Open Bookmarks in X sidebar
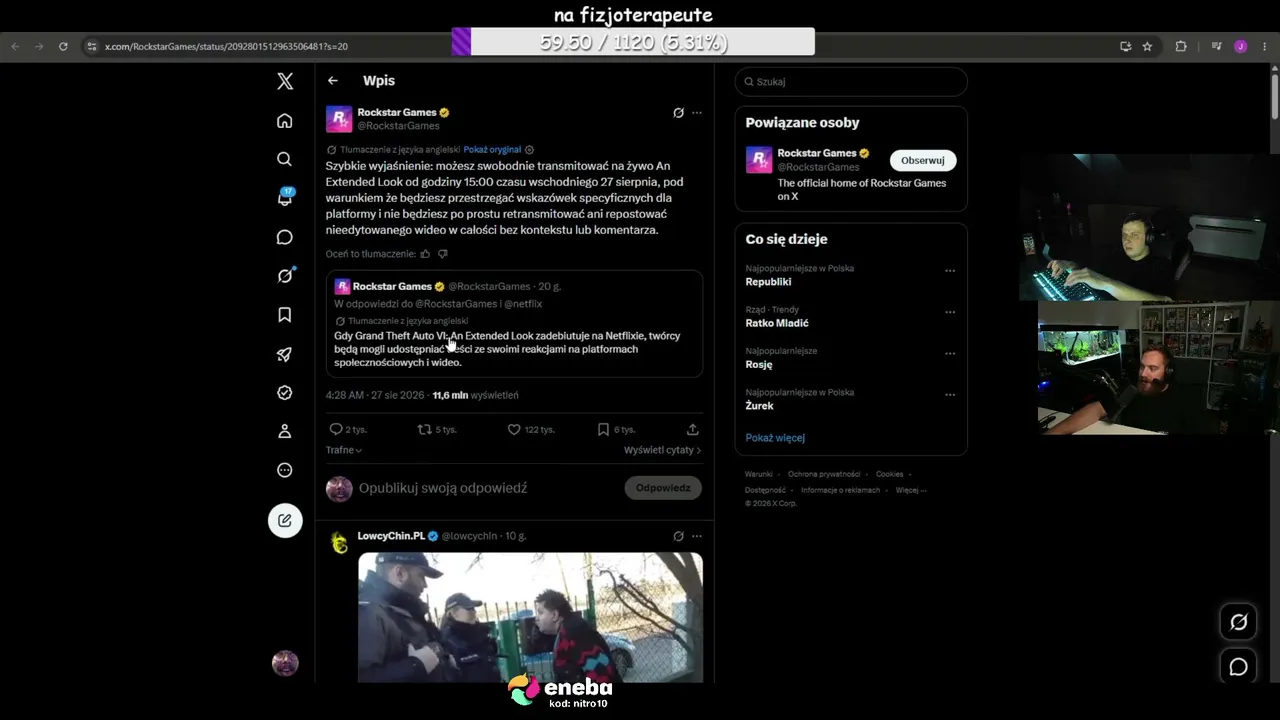This screenshot has width=1280, height=720. click(285, 315)
